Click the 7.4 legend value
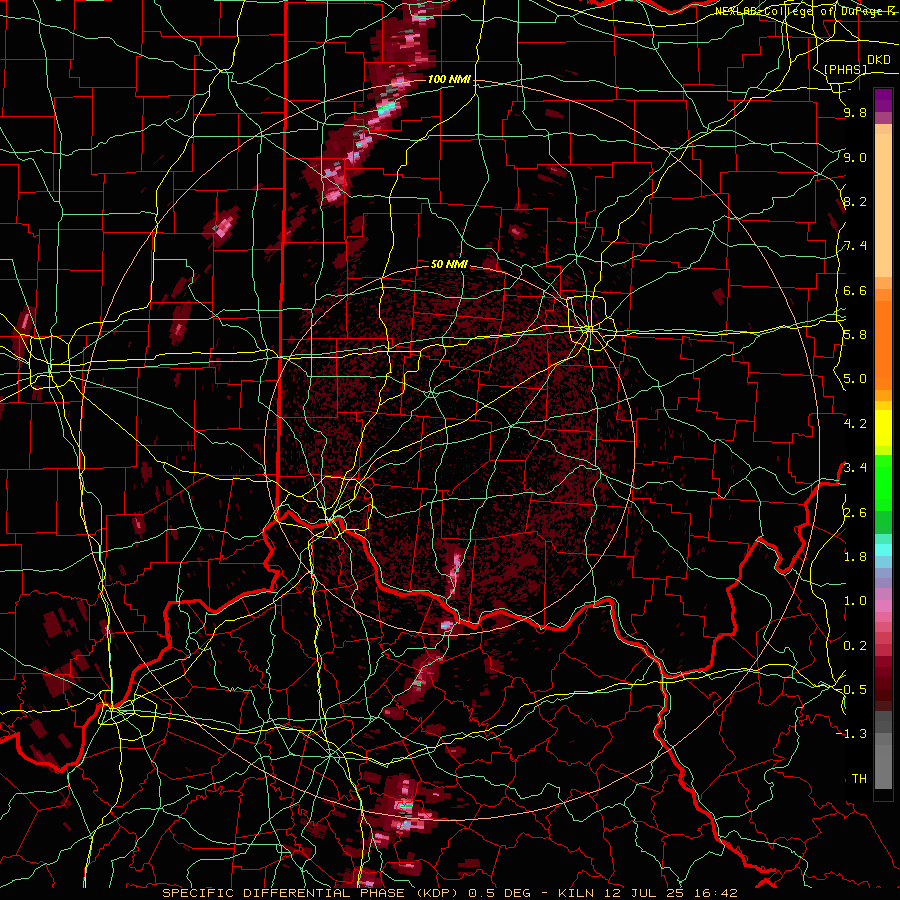This screenshot has width=900, height=900. click(855, 246)
